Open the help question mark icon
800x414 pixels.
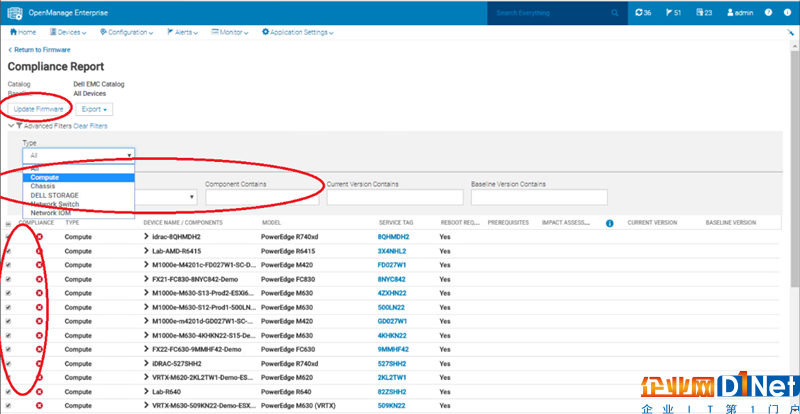[x=768, y=13]
